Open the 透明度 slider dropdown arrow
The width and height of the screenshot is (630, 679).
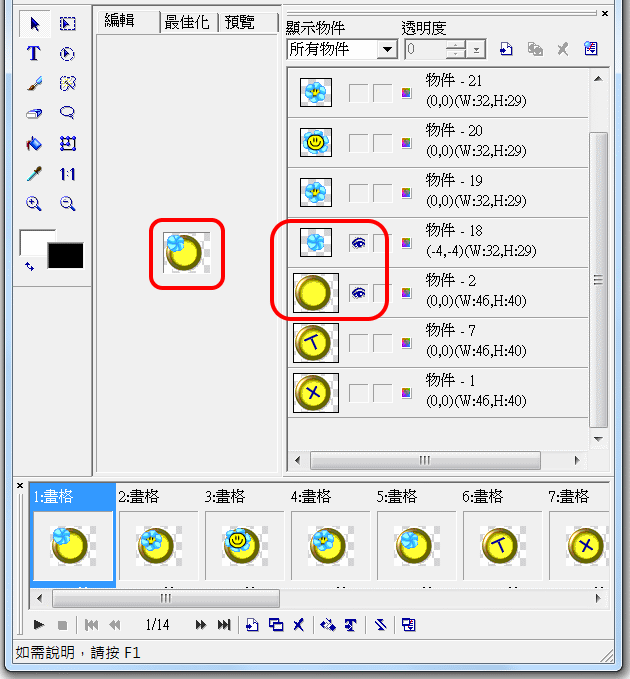click(477, 49)
